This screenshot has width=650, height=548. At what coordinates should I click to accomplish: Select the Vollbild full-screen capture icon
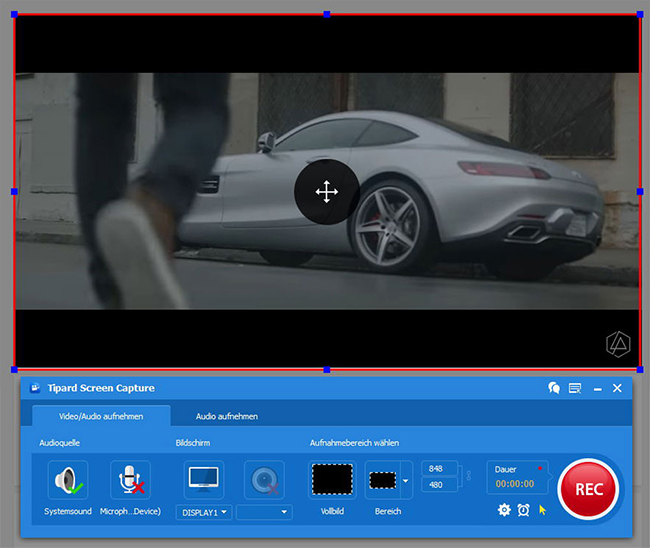tap(332, 480)
